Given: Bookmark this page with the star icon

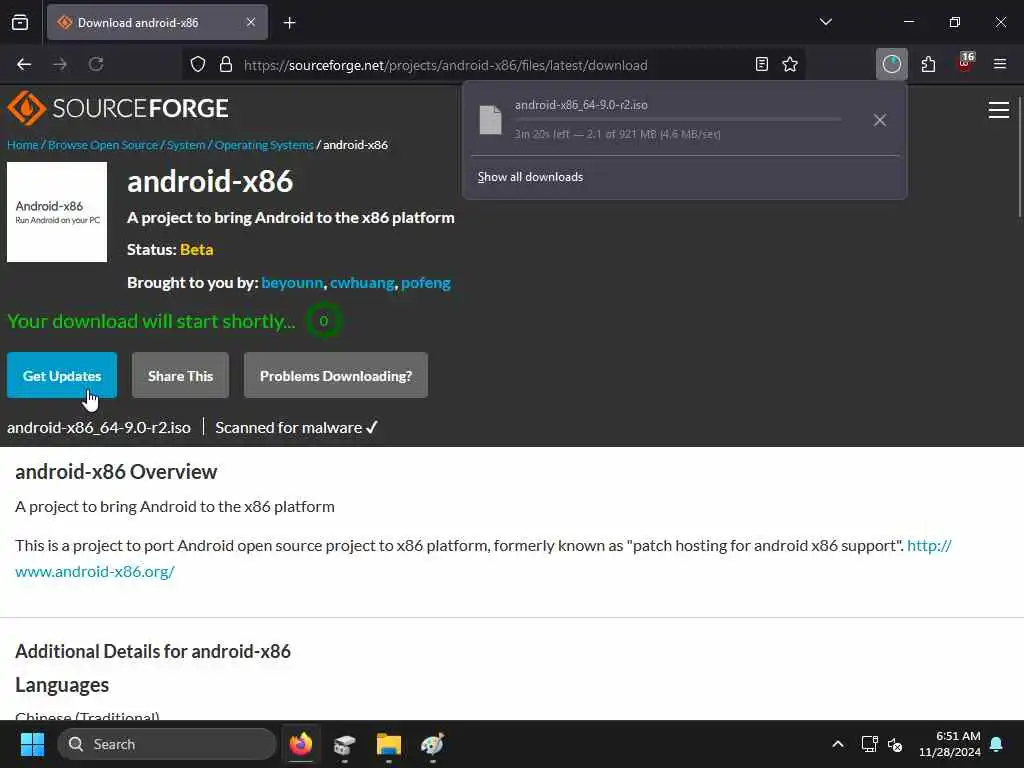Looking at the screenshot, I should click(x=790, y=65).
